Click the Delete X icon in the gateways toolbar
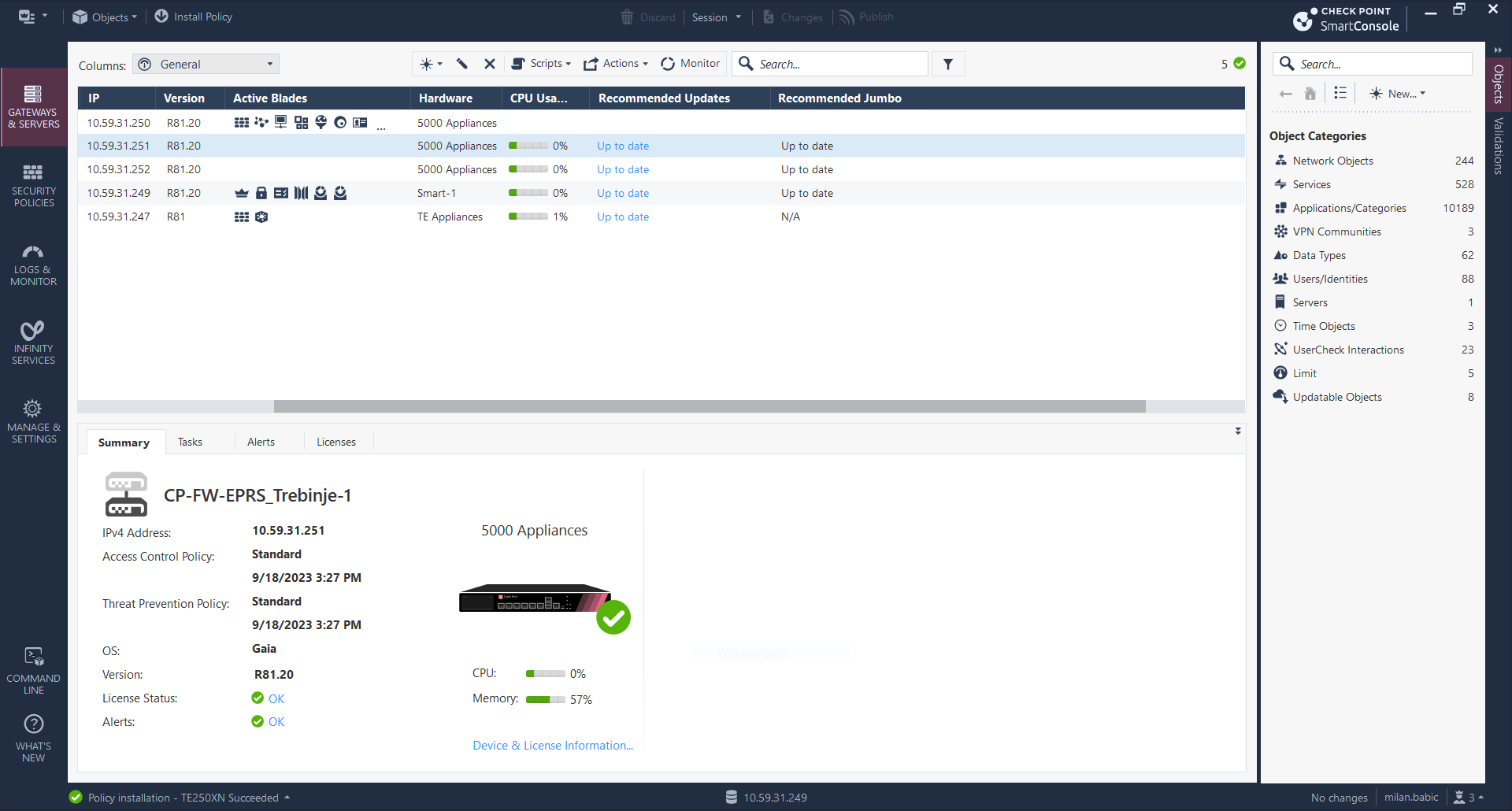Screen dimensions: 1512x811 (x=490, y=64)
